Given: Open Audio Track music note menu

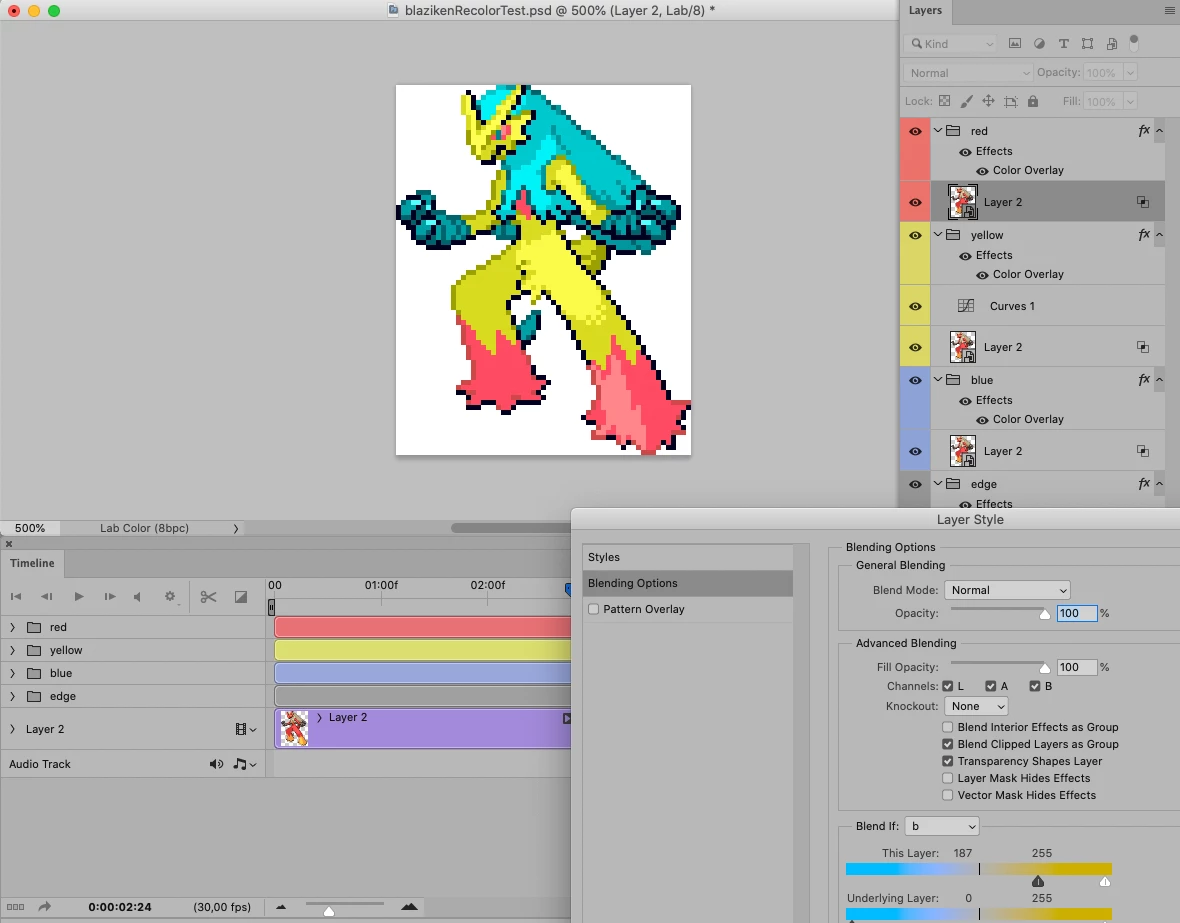Looking at the screenshot, I should point(245,764).
